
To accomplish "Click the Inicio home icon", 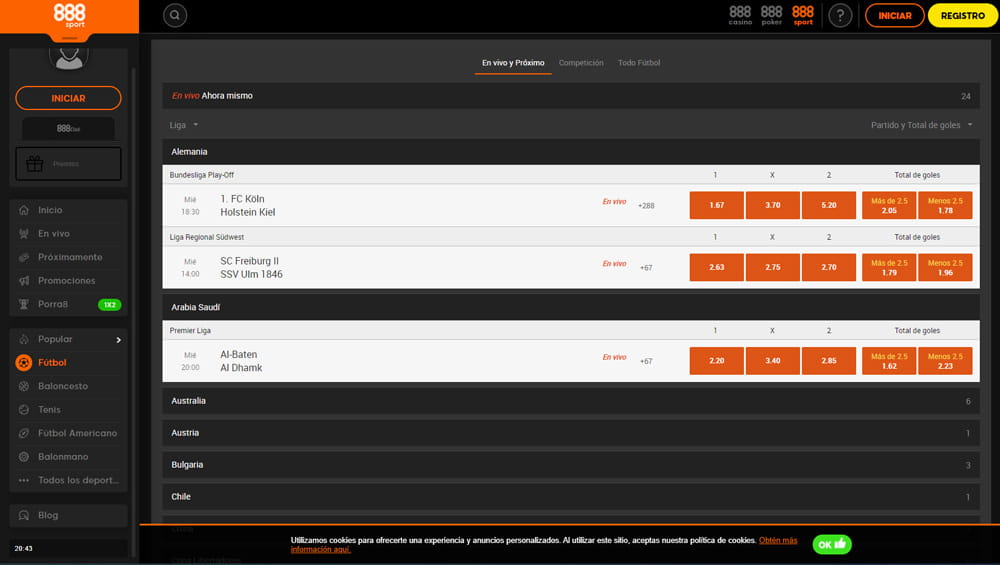I will (x=24, y=210).
